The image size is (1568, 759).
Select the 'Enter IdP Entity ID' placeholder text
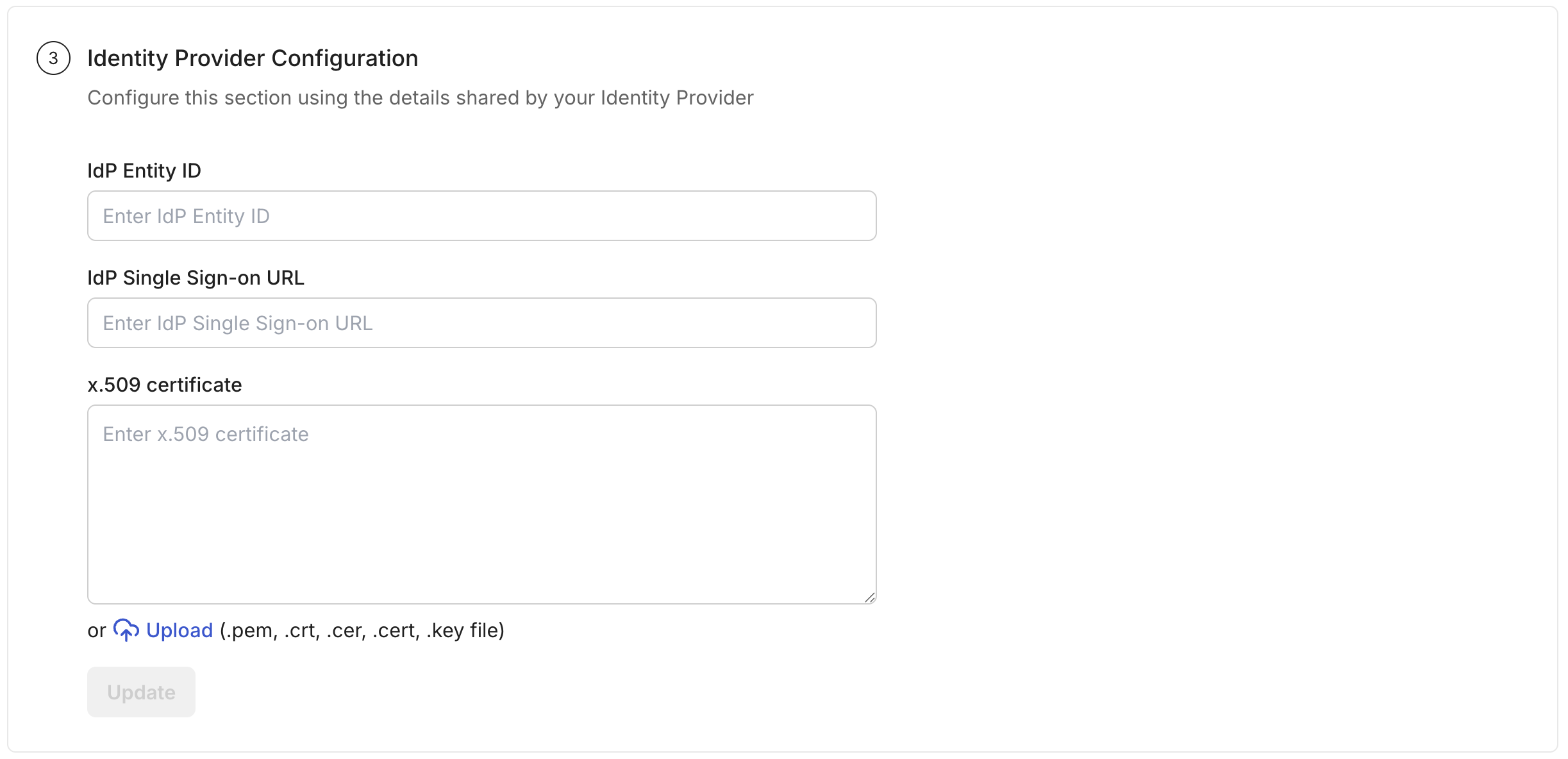pos(185,215)
